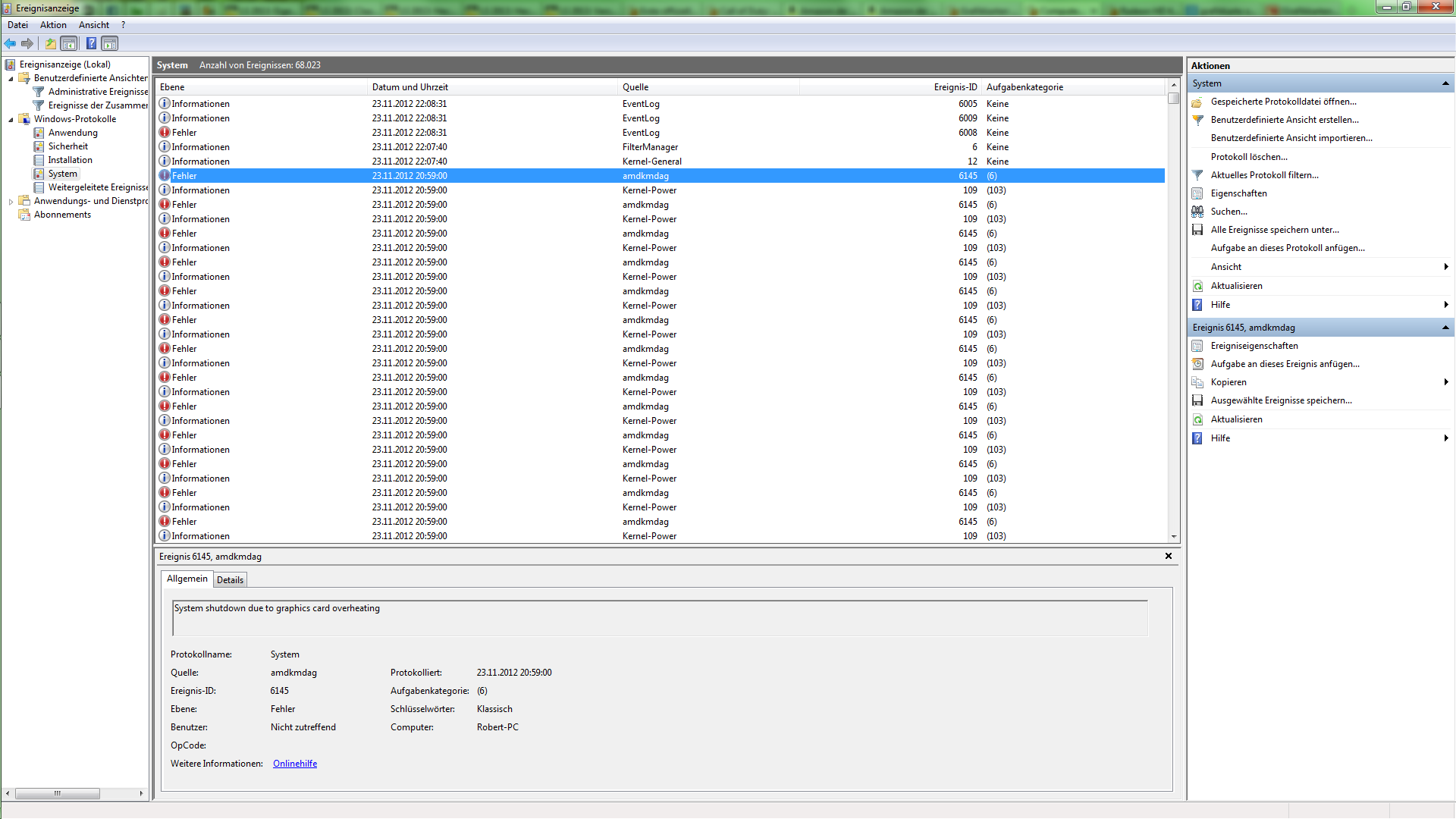Click Protokoll löschen action

1248,157
